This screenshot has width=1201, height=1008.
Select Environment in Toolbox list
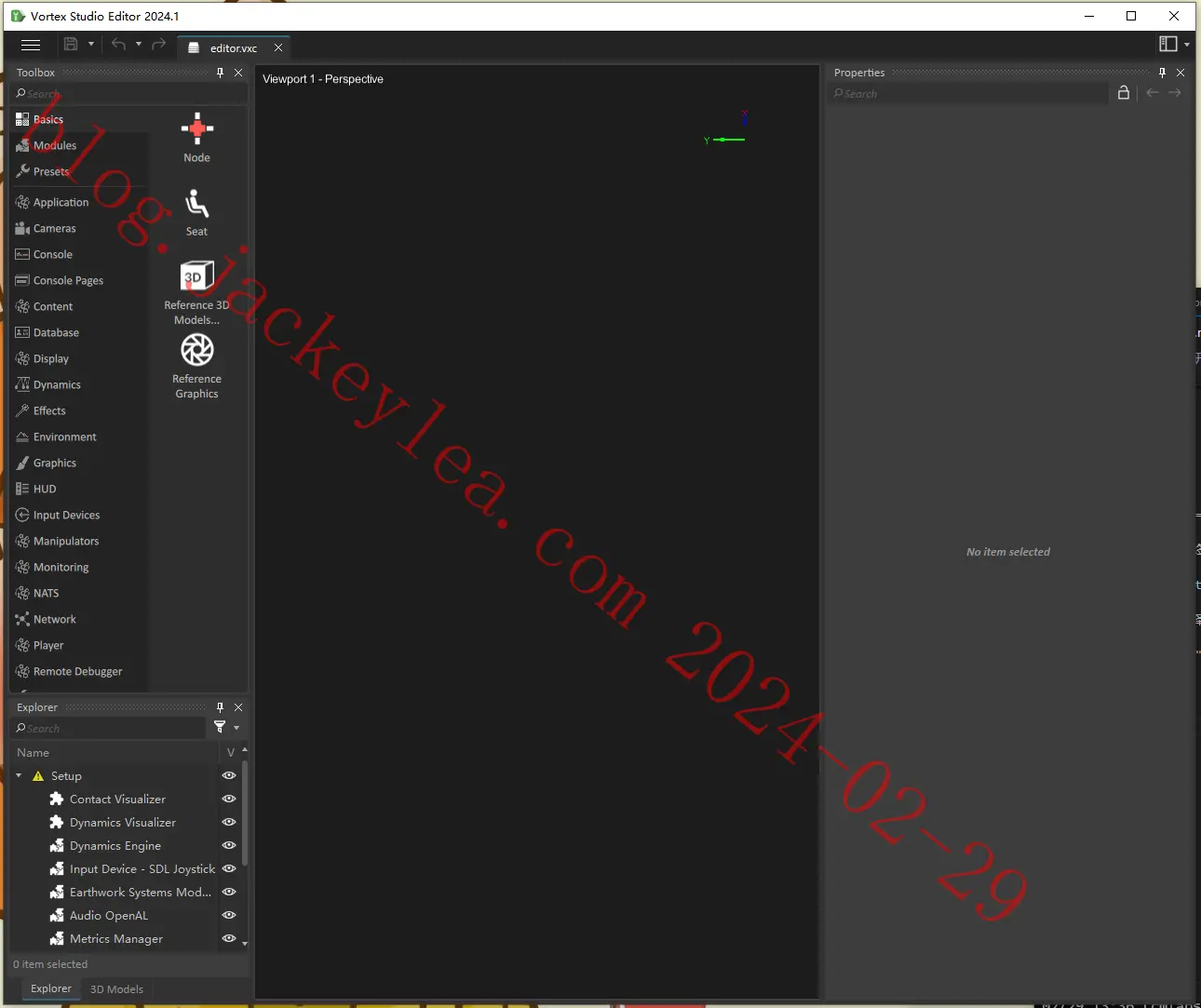(77, 437)
